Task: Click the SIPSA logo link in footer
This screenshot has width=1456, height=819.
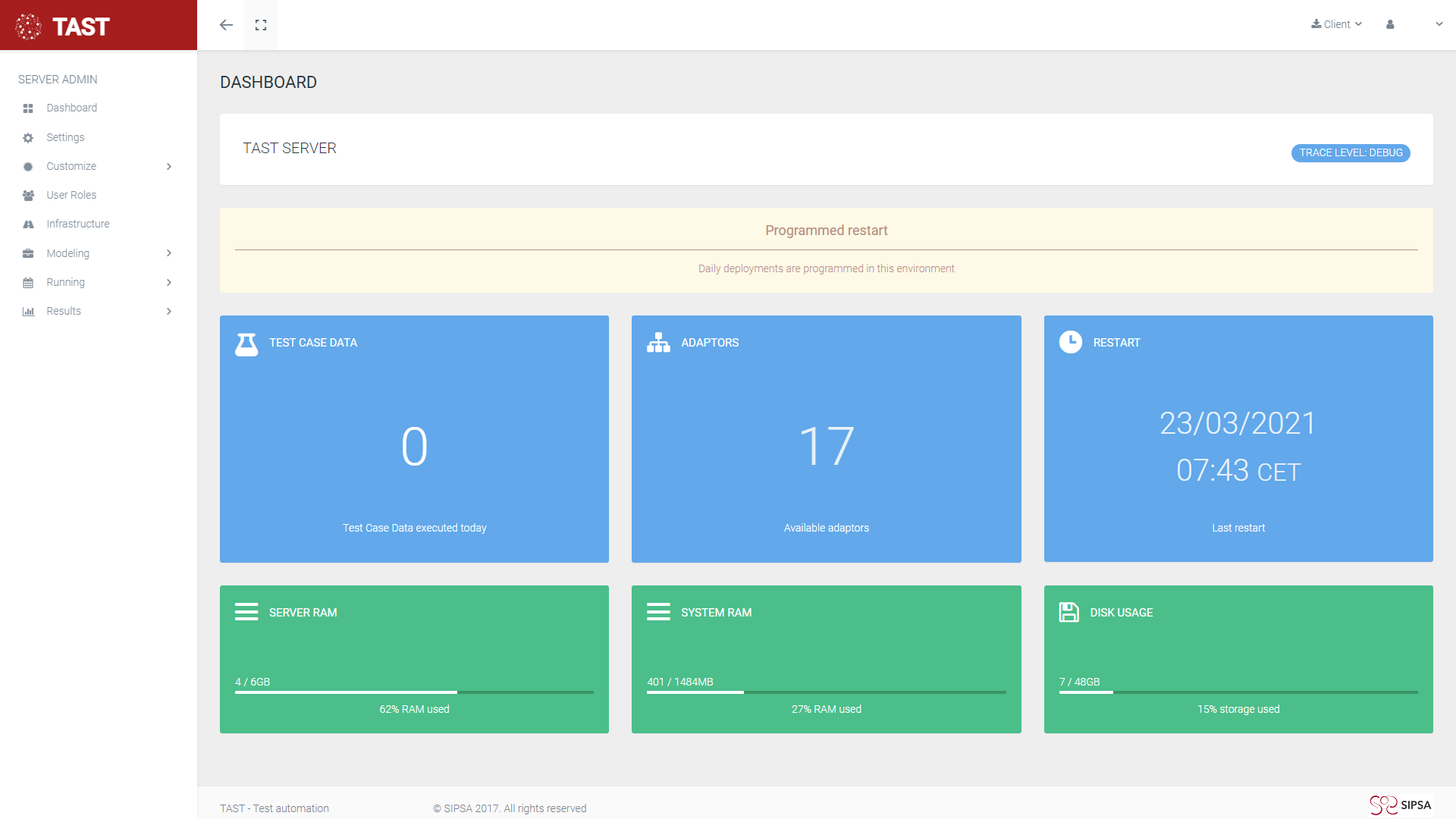Action: tap(1401, 805)
